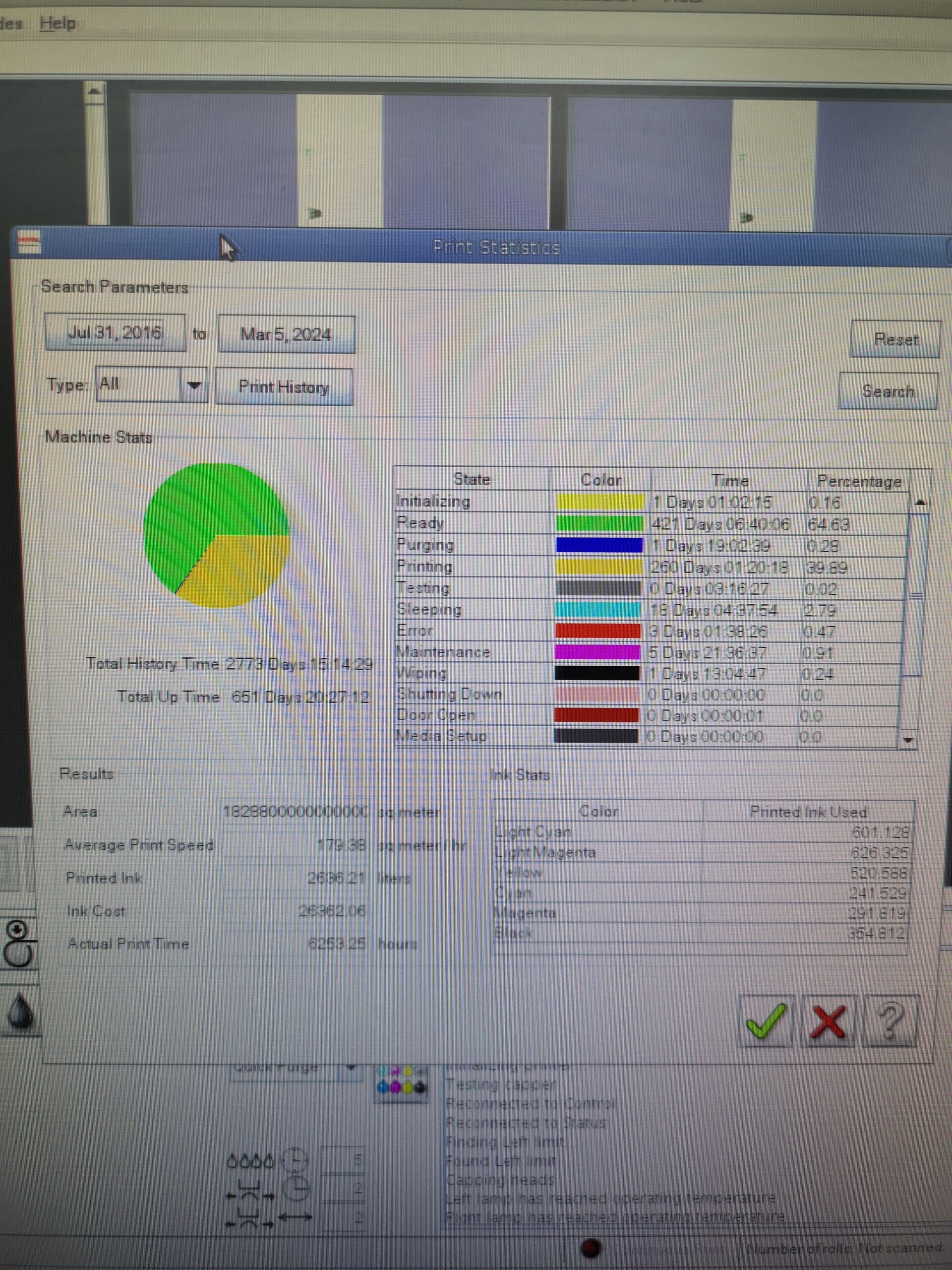The width and height of the screenshot is (952, 1270).
Task: Open help via question mark icon
Action: coord(890,1022)
